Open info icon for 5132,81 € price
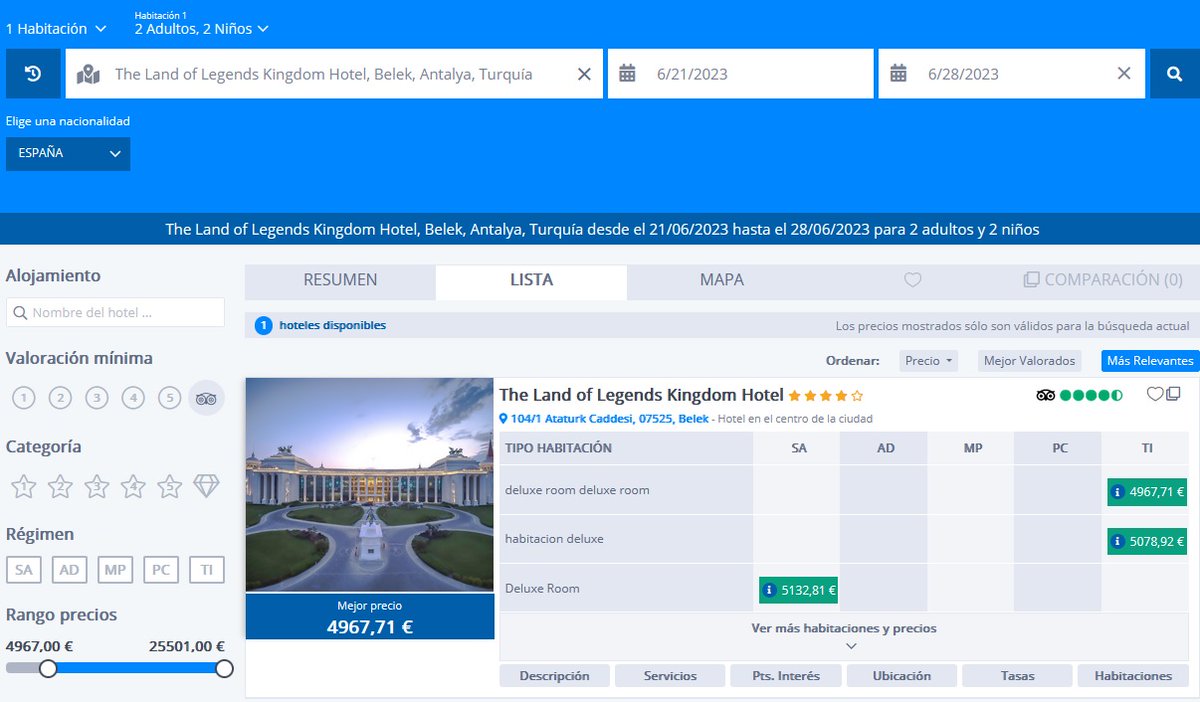1200x702 pixels. [770, 591]
